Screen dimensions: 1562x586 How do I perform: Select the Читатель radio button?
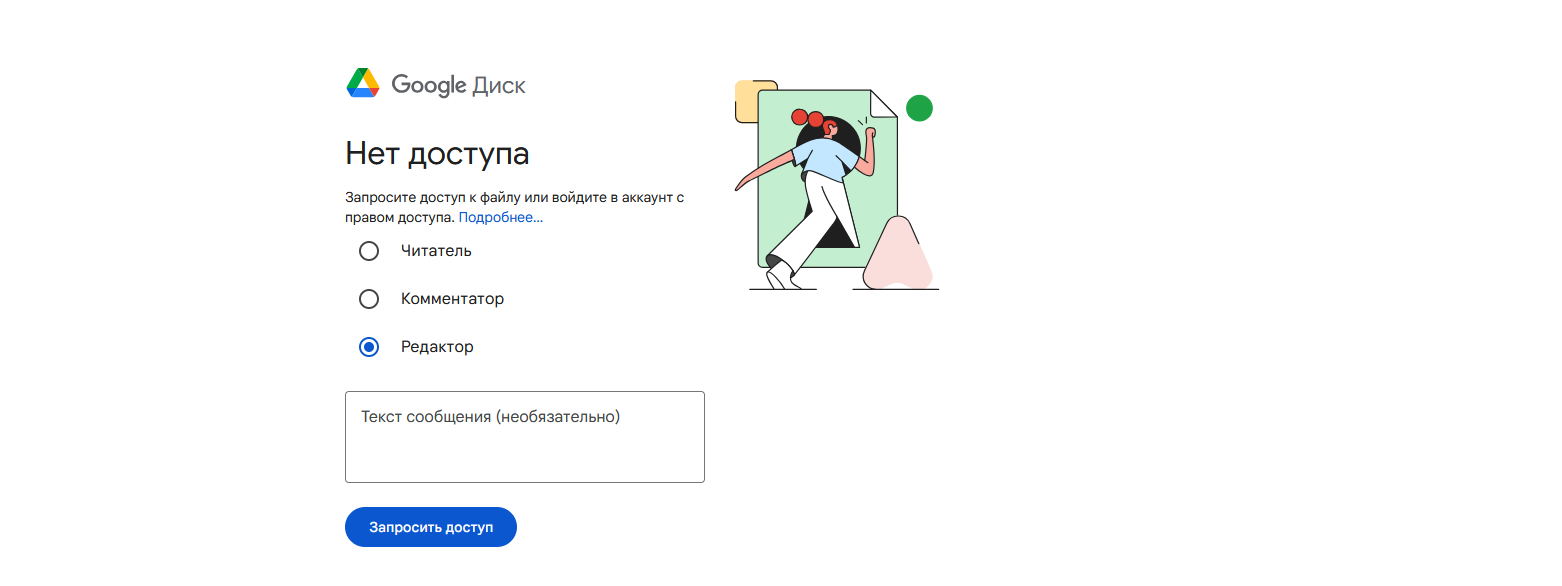tap(369, 250)
